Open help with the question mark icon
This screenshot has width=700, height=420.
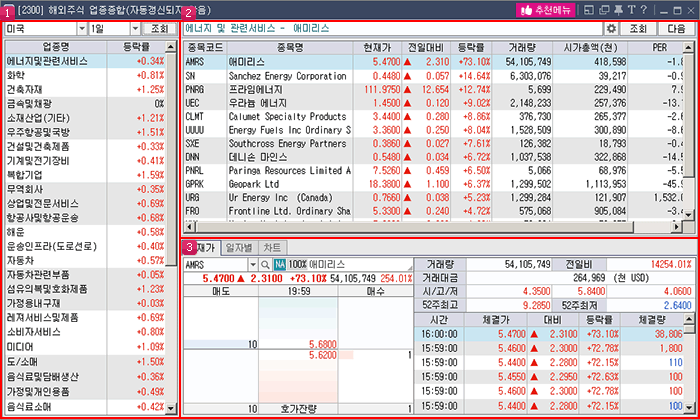[643, 10]
